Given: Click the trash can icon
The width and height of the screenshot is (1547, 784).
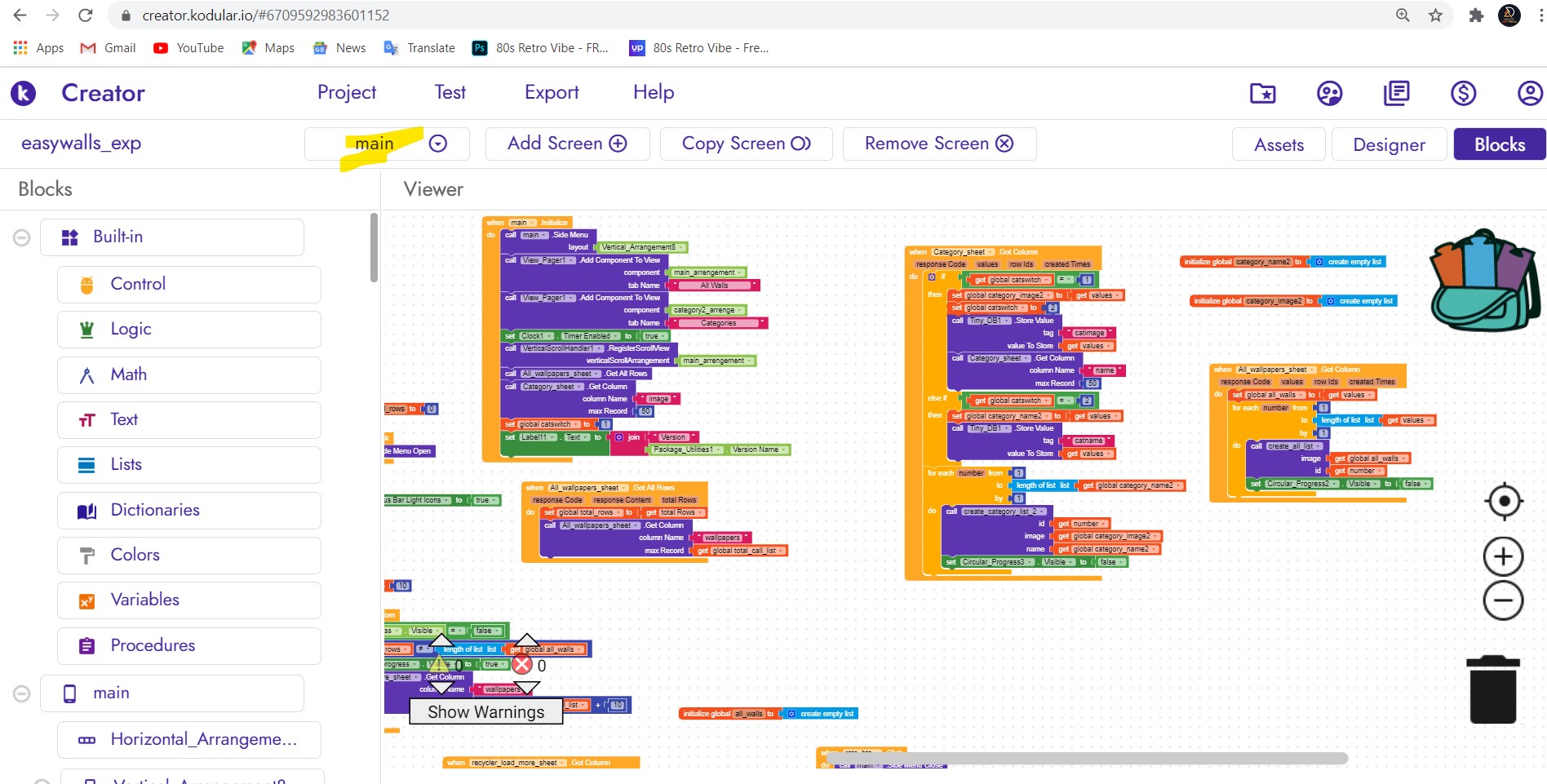Looking at the screenshot, I should [x=1492, y=690].
